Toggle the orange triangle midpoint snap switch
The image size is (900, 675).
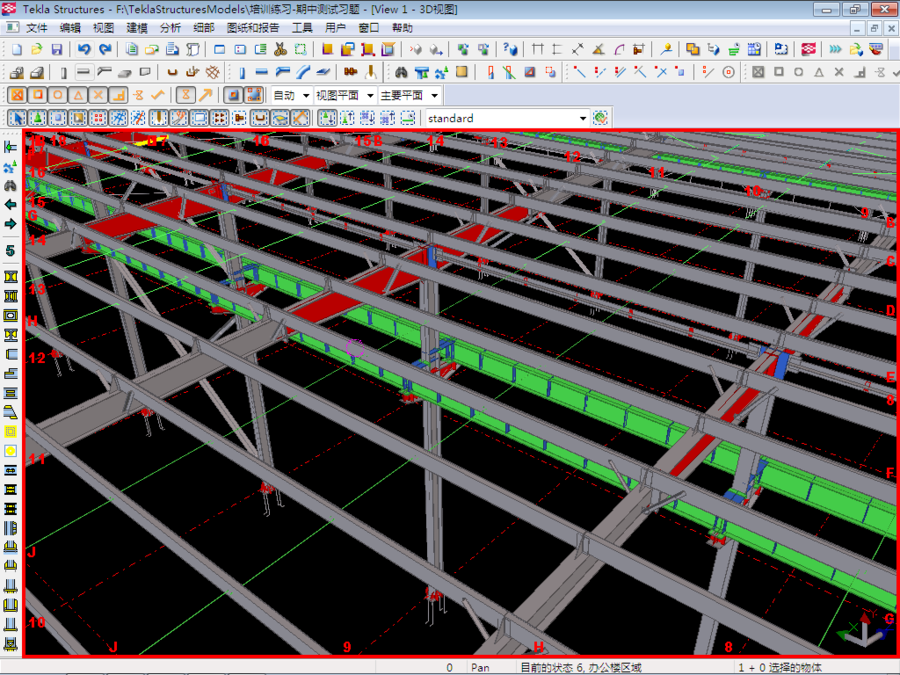(78, 95)
